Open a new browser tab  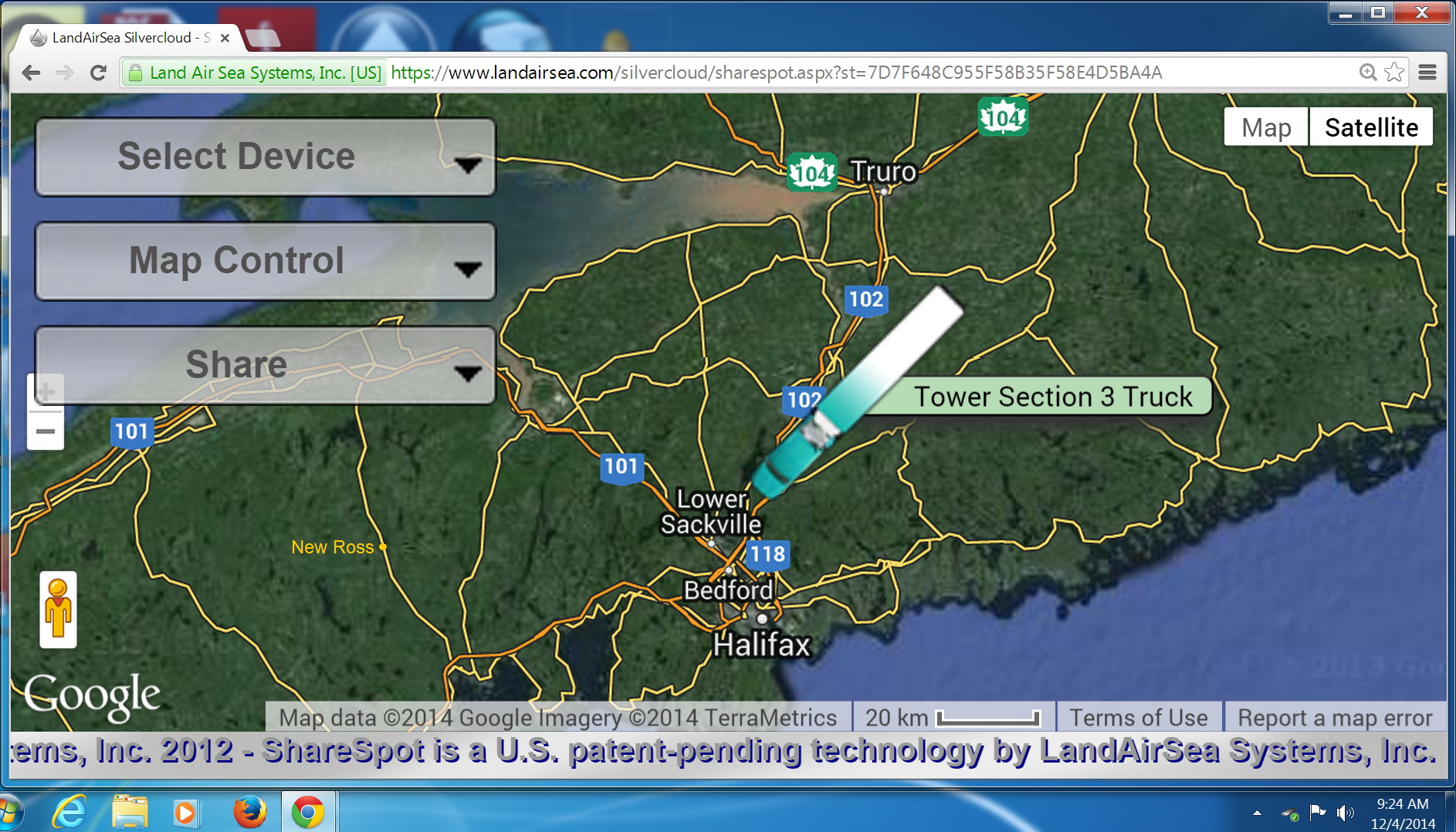point(265,37)
